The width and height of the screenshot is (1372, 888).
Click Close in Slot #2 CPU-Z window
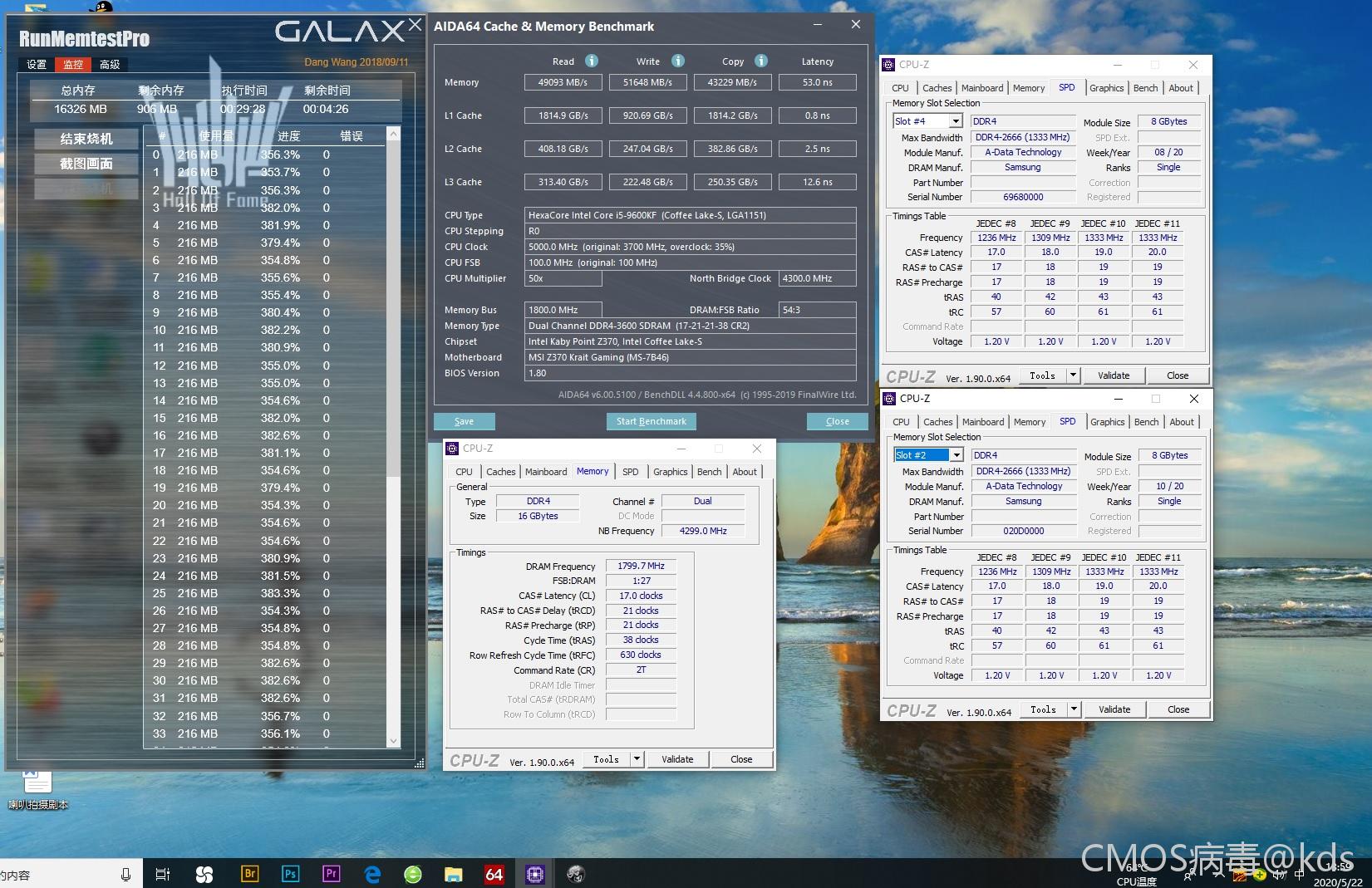1178,709
